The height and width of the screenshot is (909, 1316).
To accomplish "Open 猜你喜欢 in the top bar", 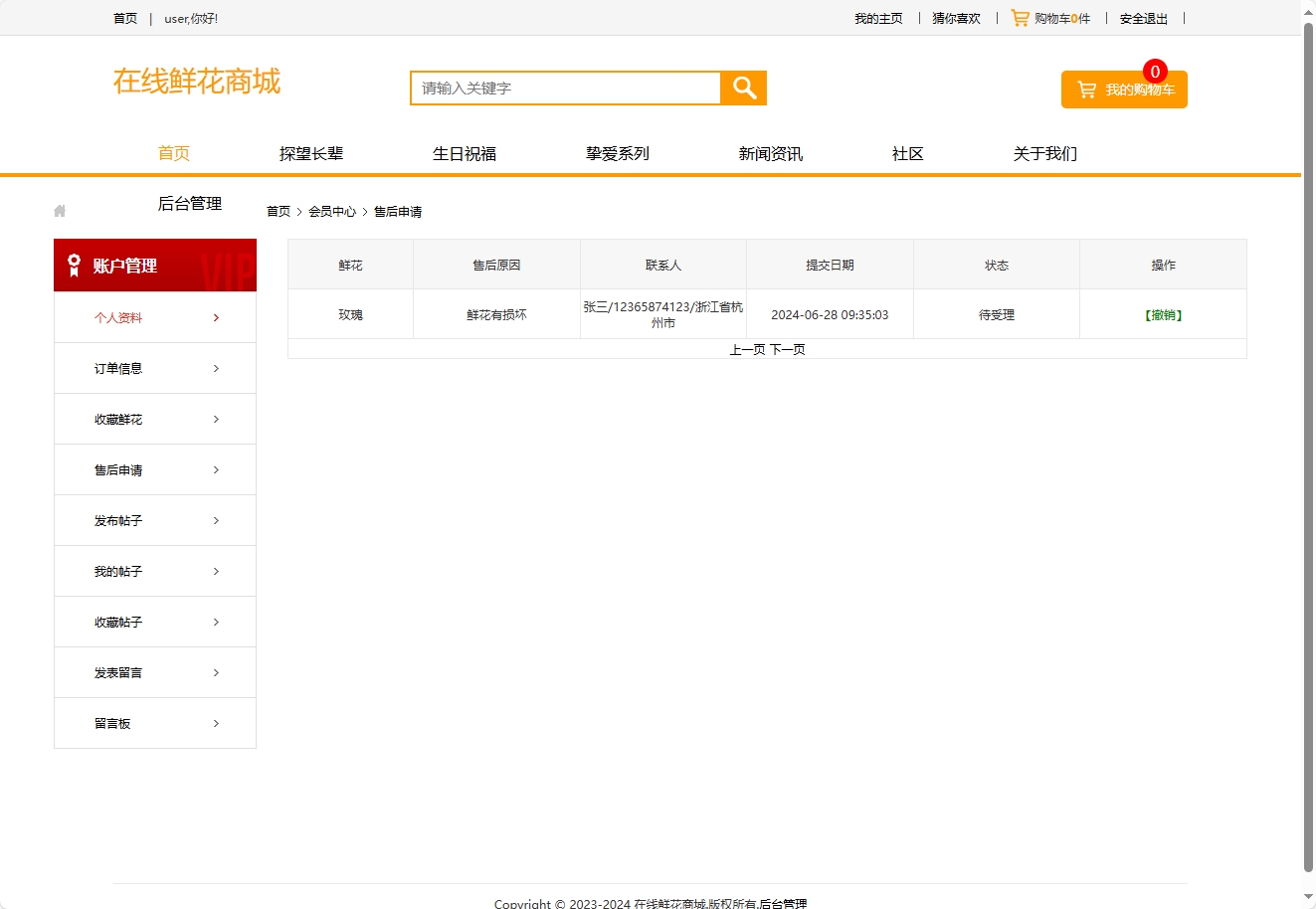I will click(x=955, y=17).
